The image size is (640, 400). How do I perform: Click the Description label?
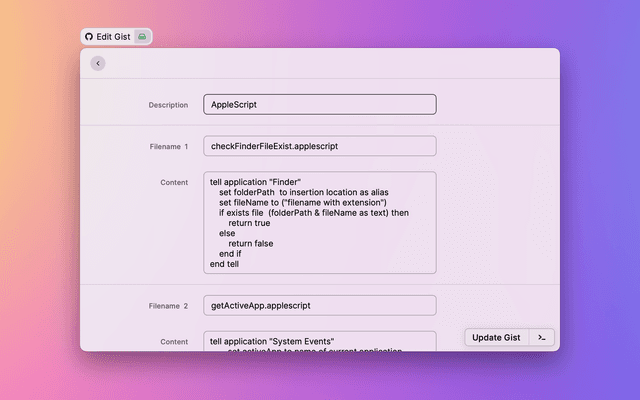pyautogui.click(x=168, y=104)
